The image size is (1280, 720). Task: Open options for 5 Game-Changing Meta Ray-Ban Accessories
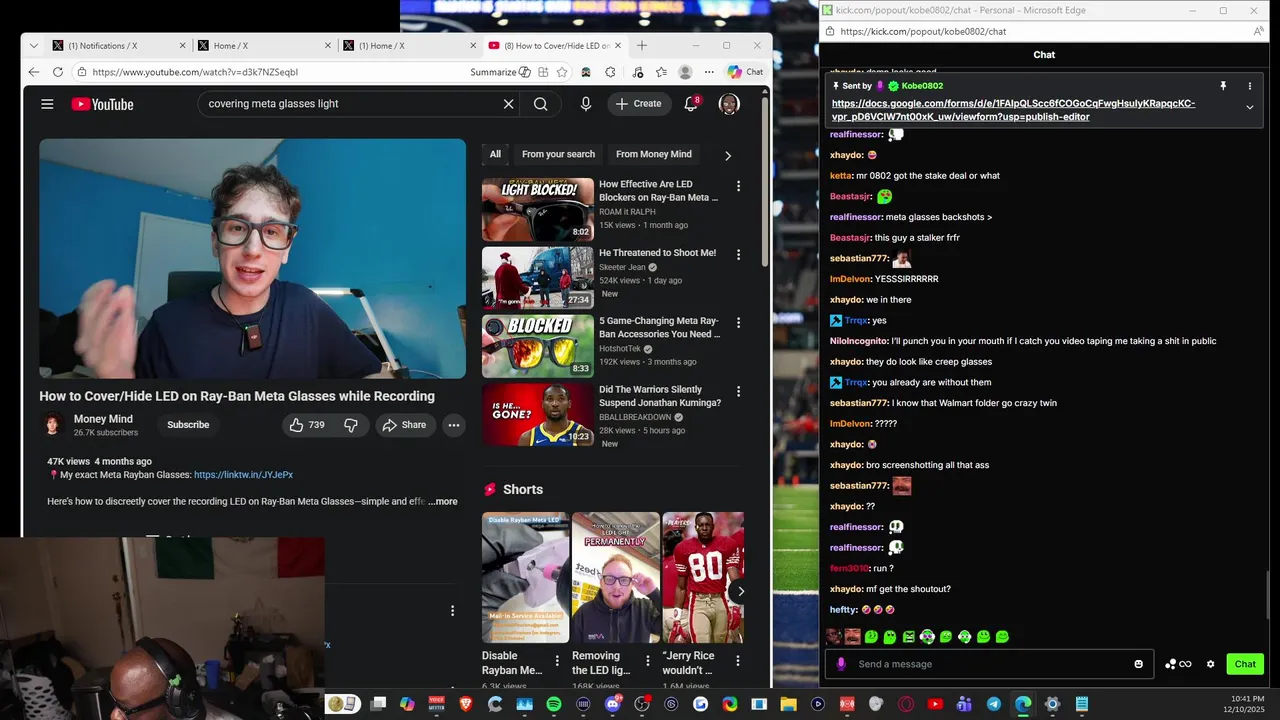pos(738,323)
